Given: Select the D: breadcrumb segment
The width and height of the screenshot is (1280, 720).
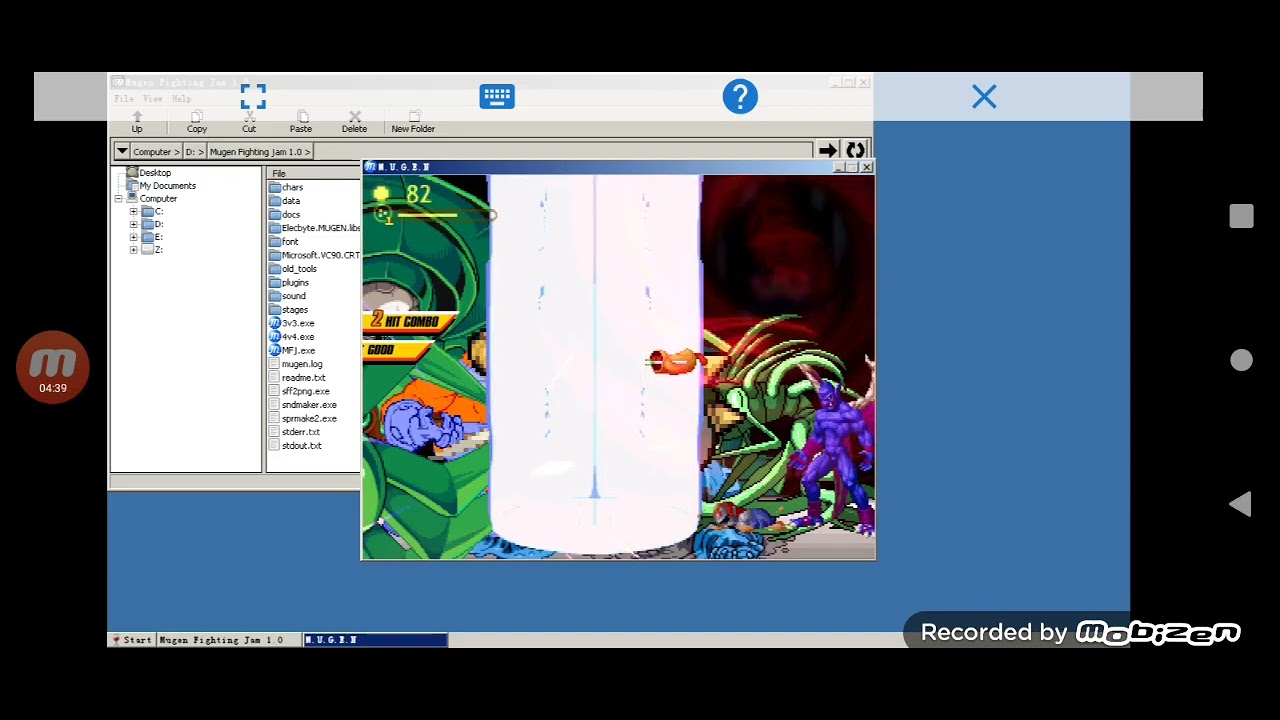Looking at the screenshot, I should coord(194,152).
